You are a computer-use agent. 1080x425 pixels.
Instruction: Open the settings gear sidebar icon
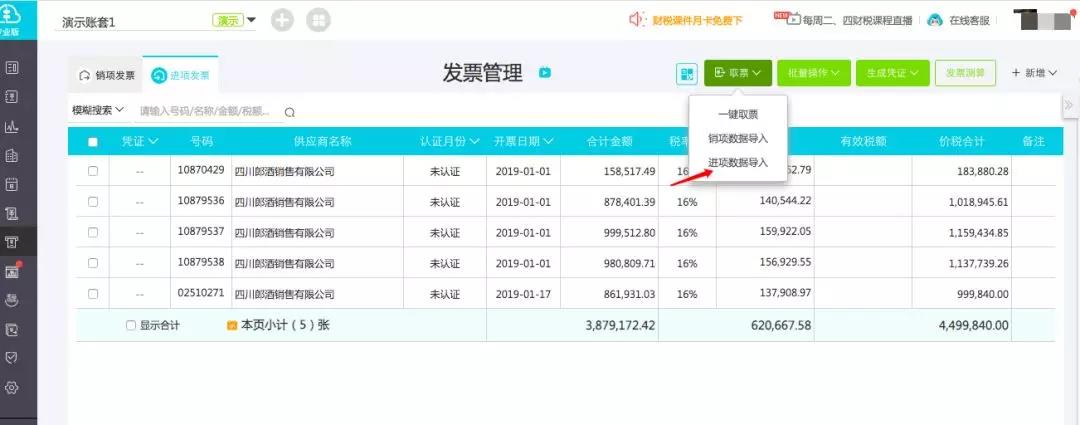pos(12,387)
